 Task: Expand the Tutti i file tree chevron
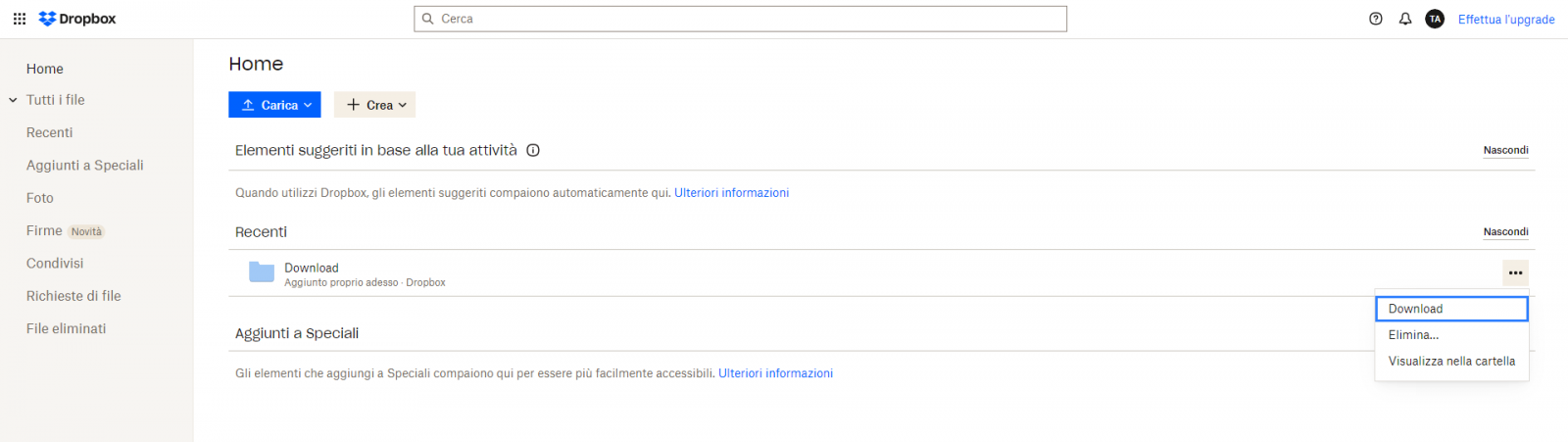coord(13,100)
